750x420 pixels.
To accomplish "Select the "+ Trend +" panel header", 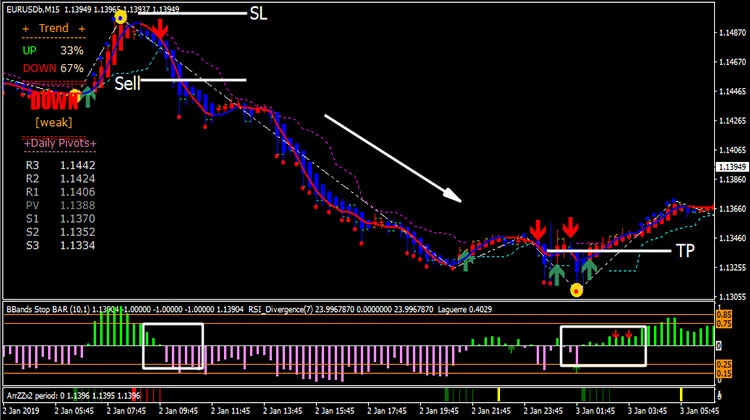I will click(x=46, y=29).
